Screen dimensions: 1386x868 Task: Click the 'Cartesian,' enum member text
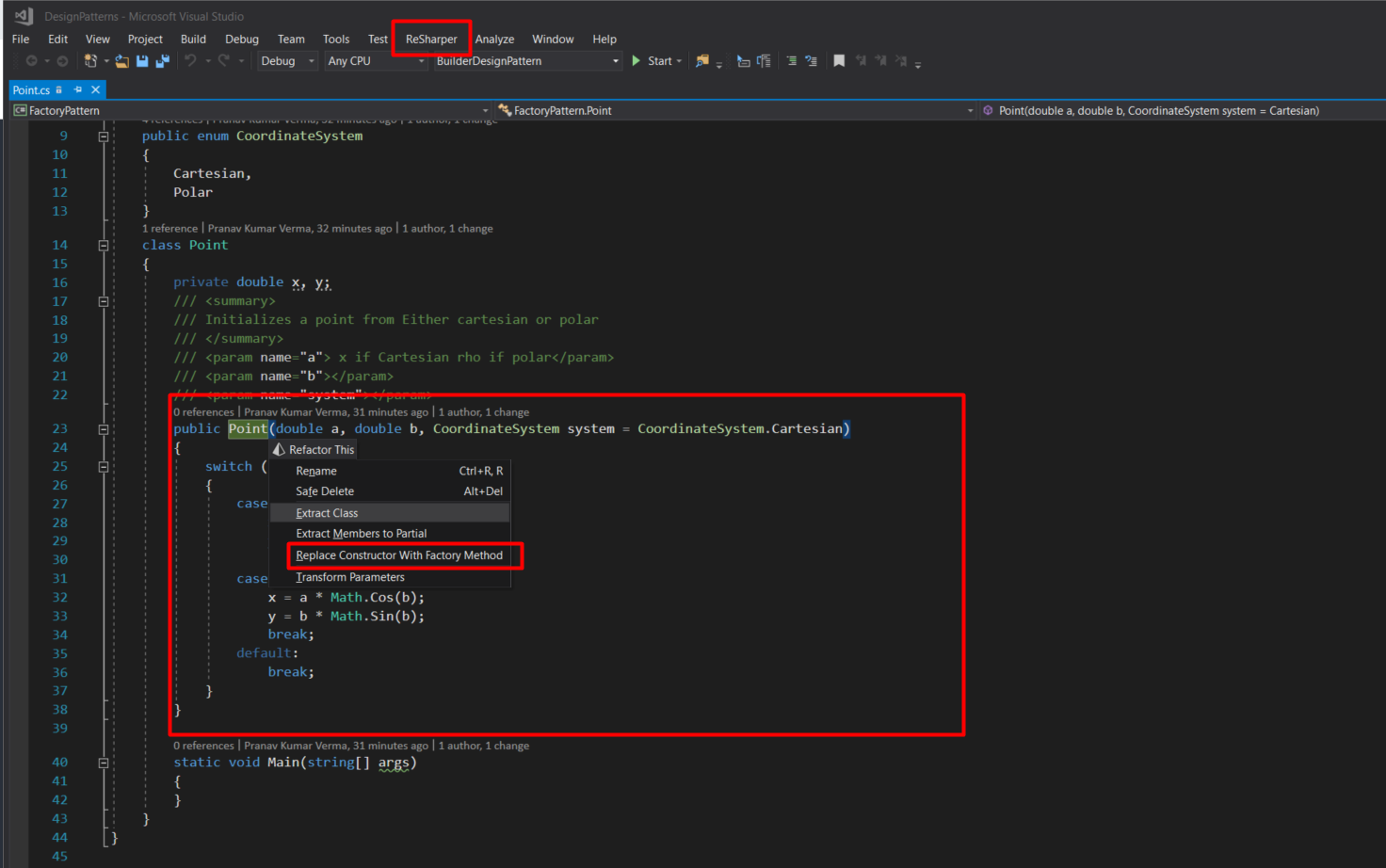pos(212,174)
